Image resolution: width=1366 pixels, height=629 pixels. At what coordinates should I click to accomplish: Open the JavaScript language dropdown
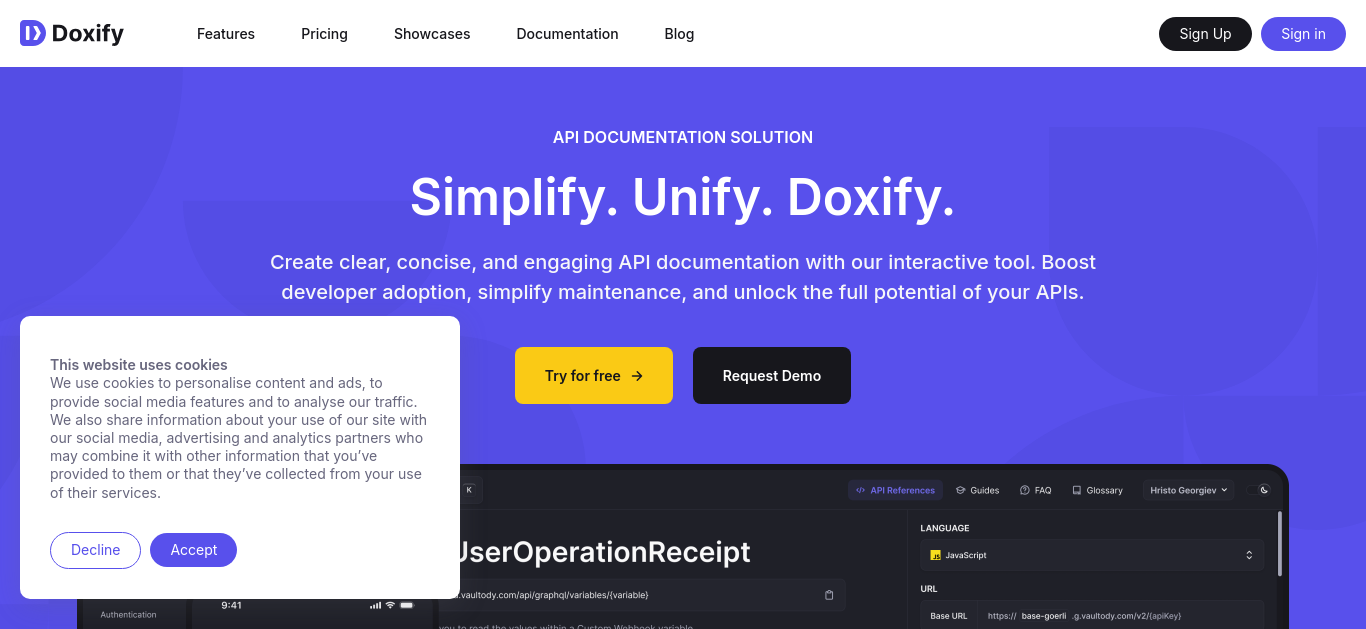(x=1092, y=555)
